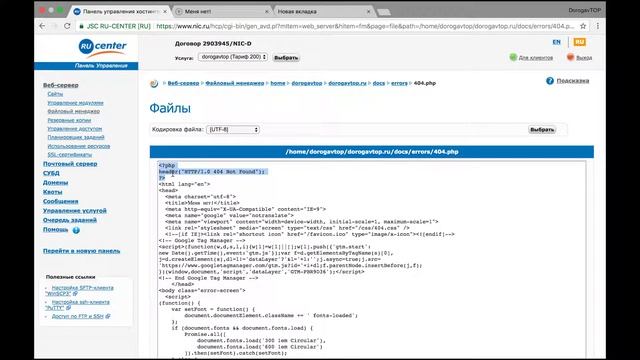Click docs in the breadcrumb
The width and height of the screenshot is (640, 360).
(379, 83)
